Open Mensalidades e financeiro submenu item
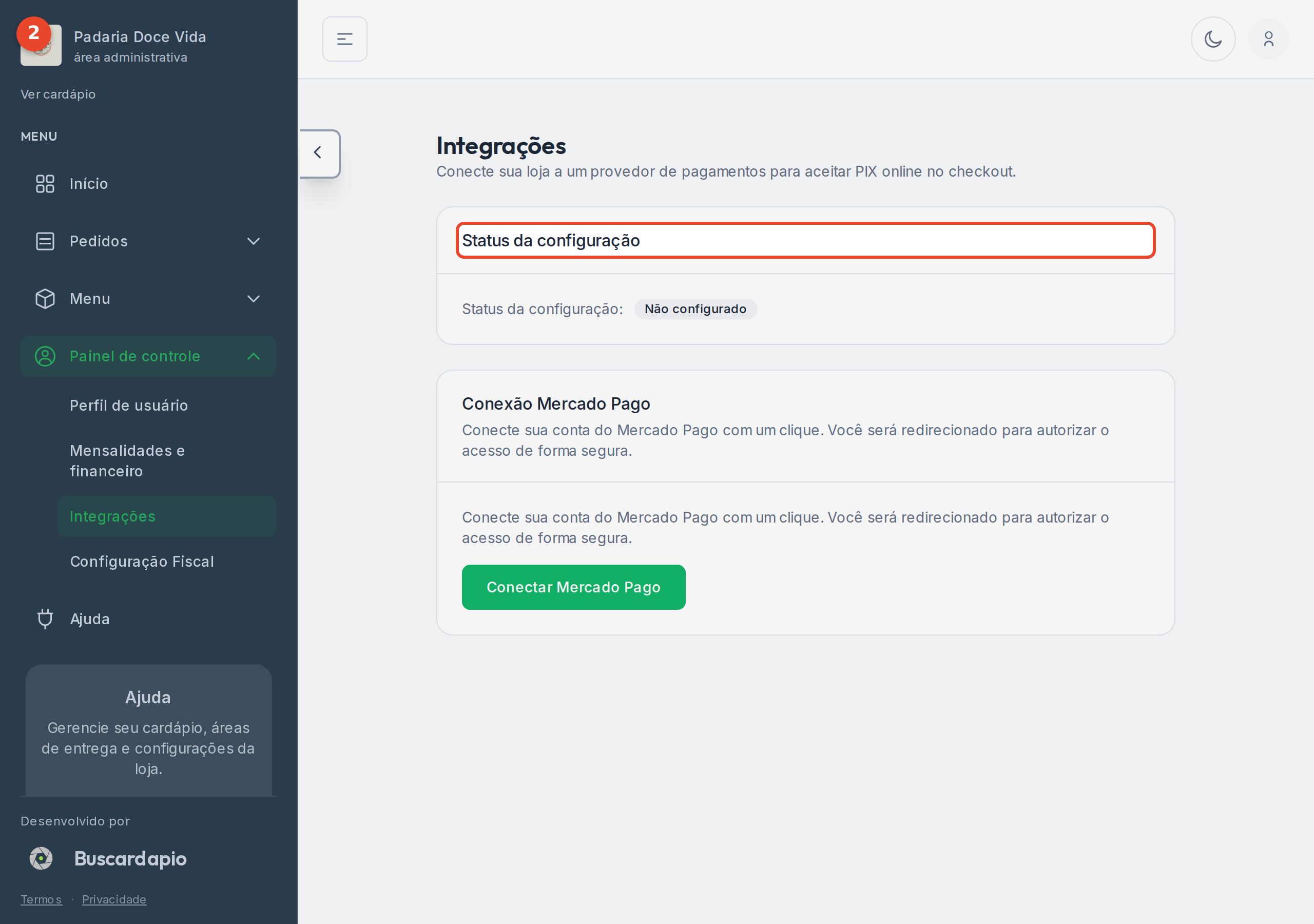Image resolution: width=1314 pixels, height=924 pixels. coord(166,461)
